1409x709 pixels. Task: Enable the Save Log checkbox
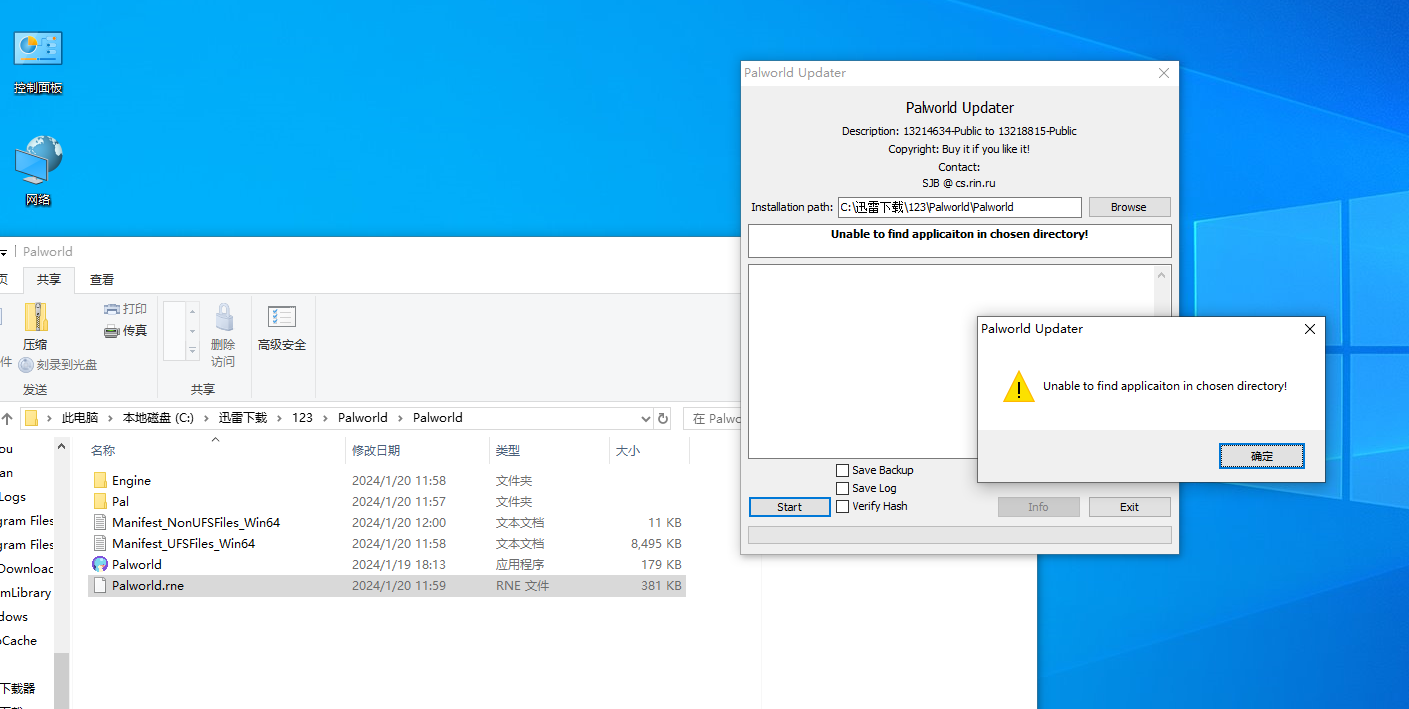[842, 488]
